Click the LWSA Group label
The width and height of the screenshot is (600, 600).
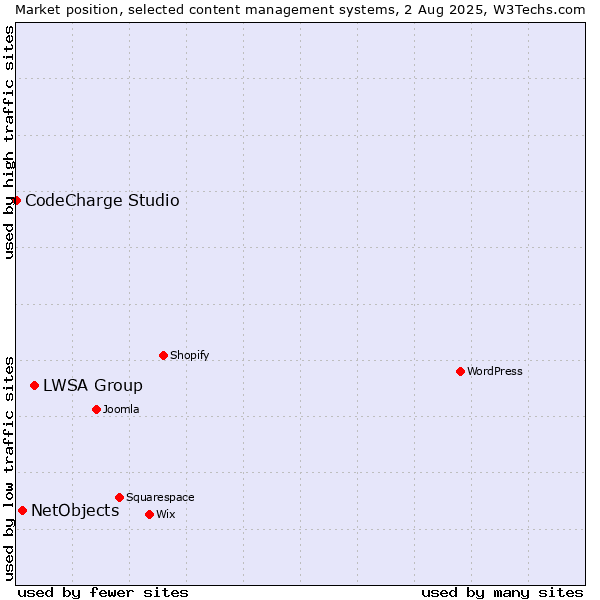click(x=93, y=385)
